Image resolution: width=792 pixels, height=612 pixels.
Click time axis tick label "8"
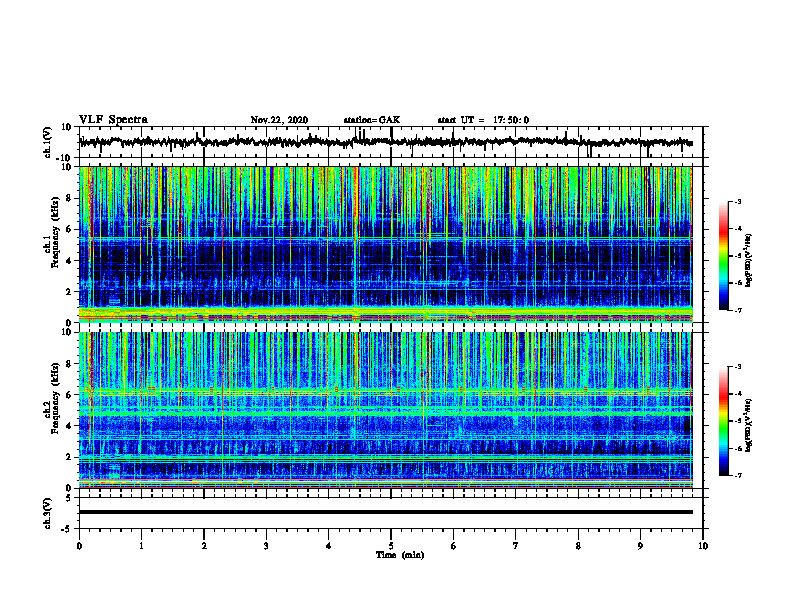(578, 546)
